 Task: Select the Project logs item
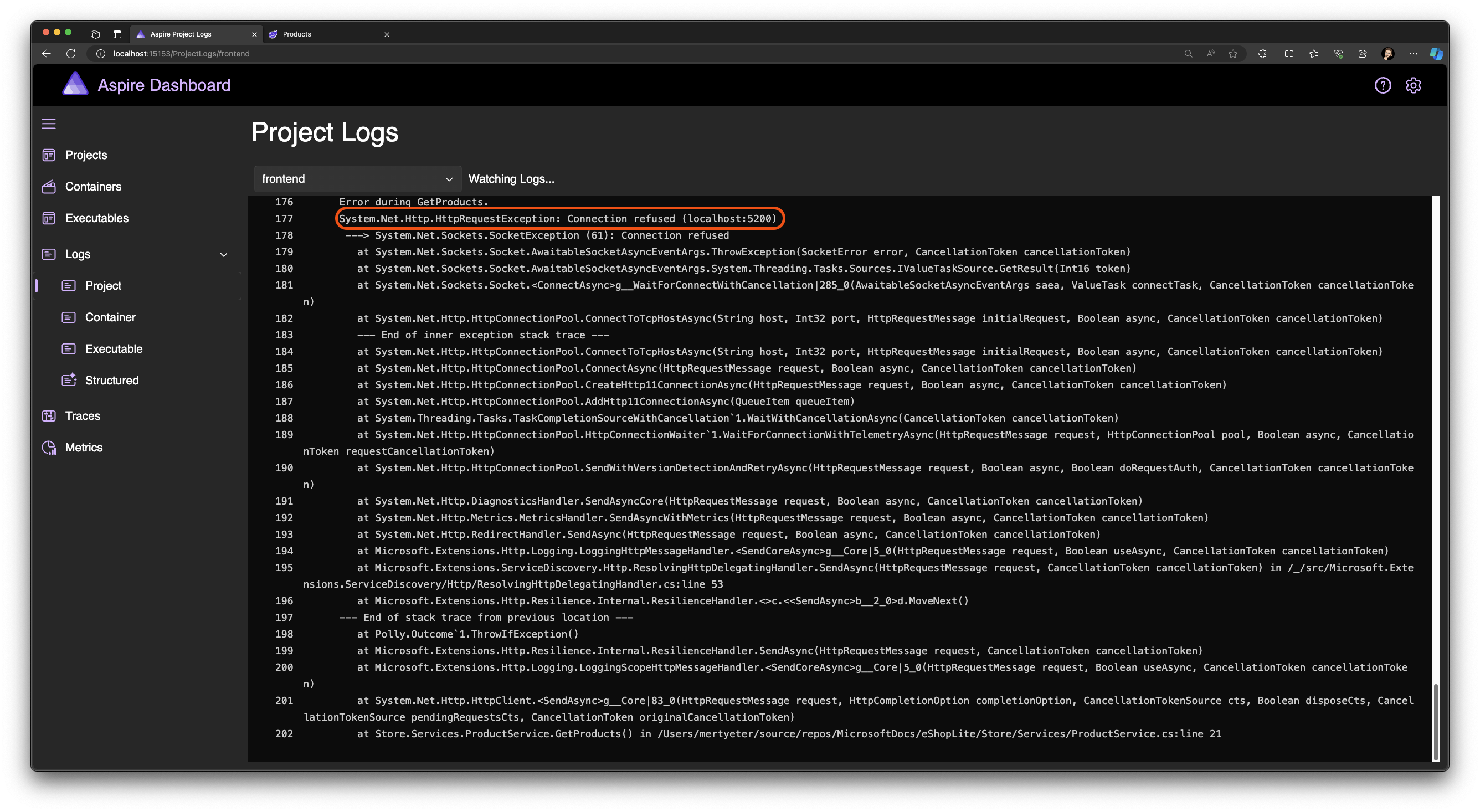[103, 286]
